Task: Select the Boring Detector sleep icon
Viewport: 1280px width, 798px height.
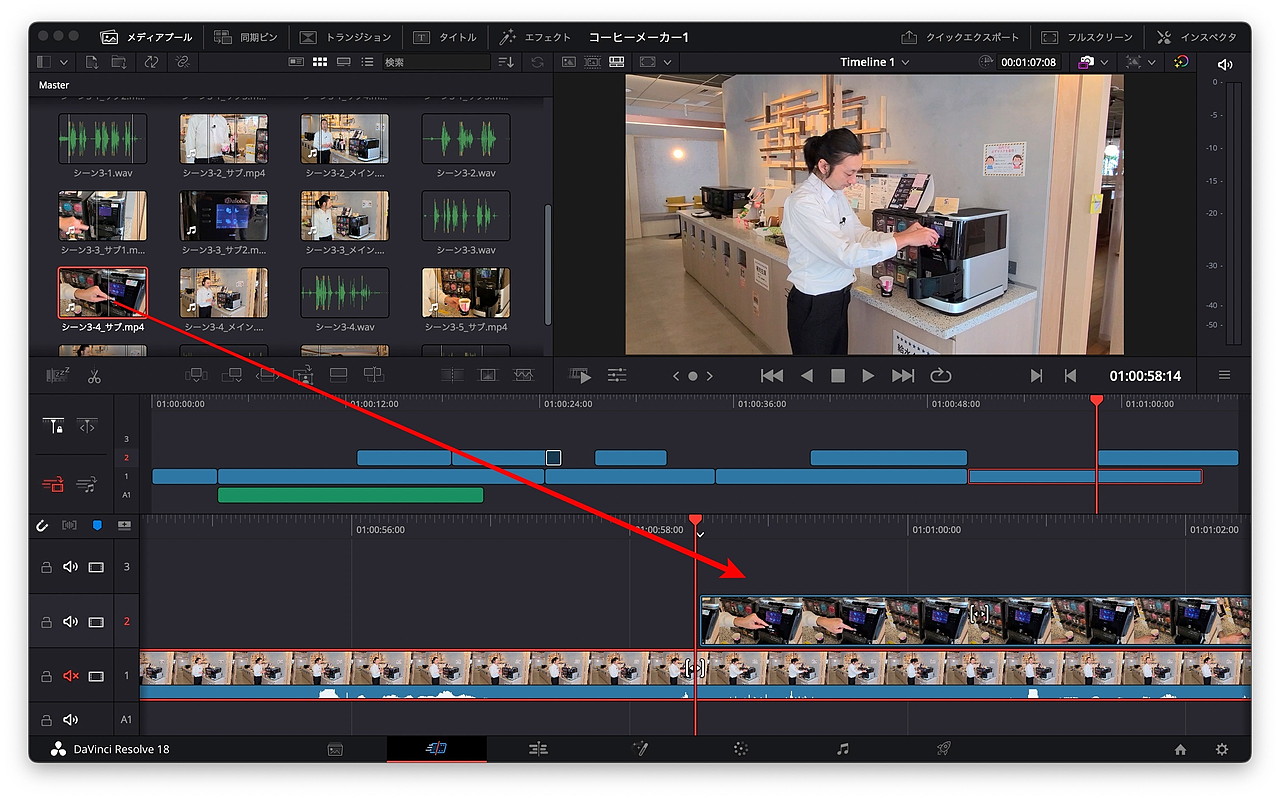Action: coord(59,376)
